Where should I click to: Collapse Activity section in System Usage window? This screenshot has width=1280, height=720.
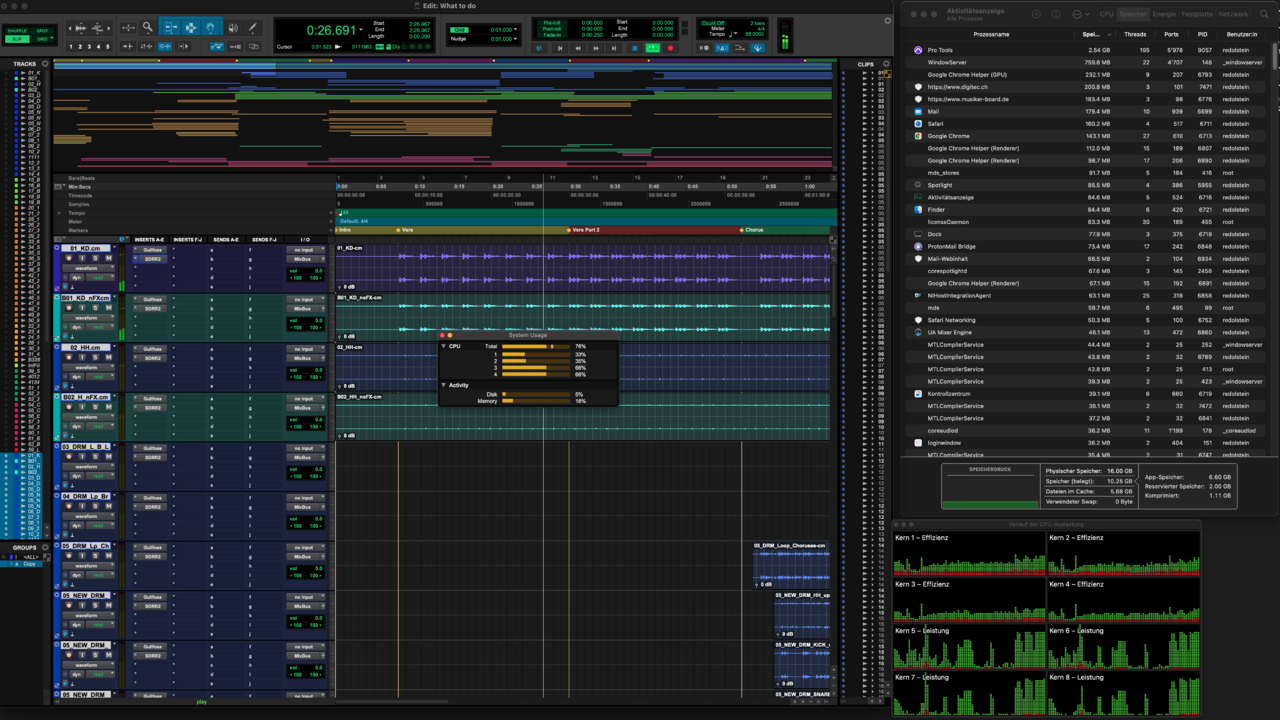444,385
